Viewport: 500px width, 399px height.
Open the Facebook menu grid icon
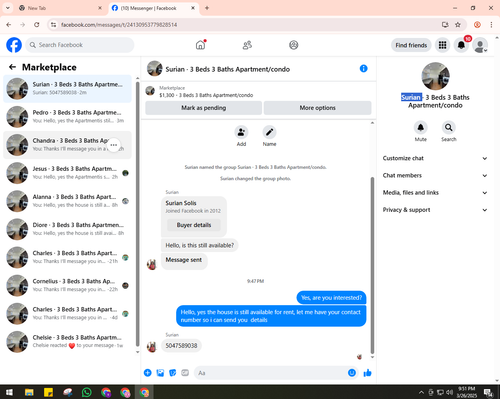(x=442, y=45)
